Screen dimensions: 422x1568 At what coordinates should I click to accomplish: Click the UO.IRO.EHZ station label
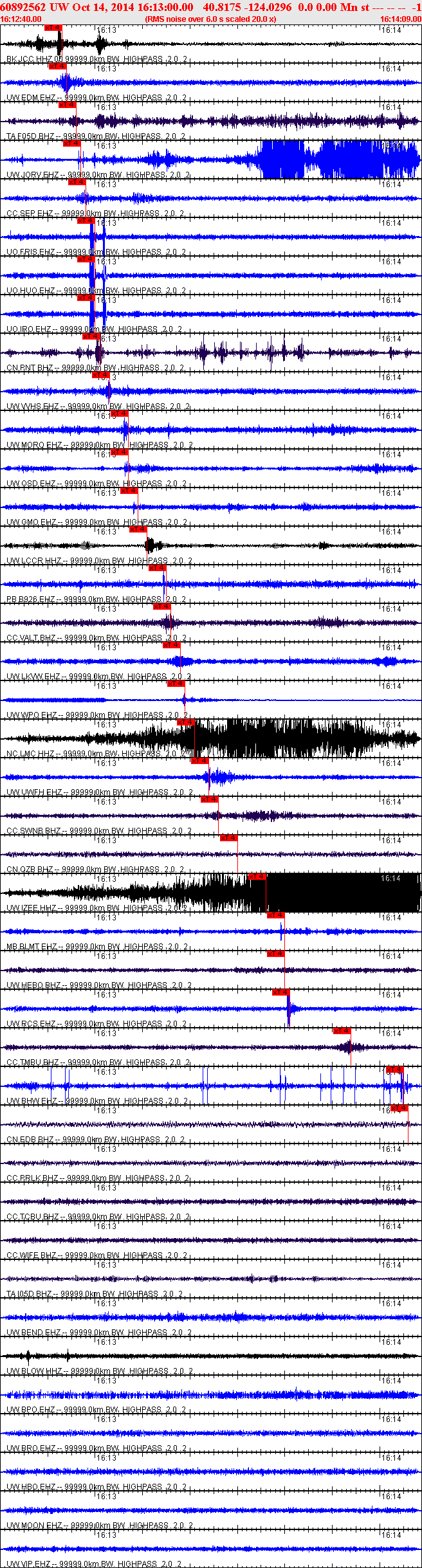(29, 329)
